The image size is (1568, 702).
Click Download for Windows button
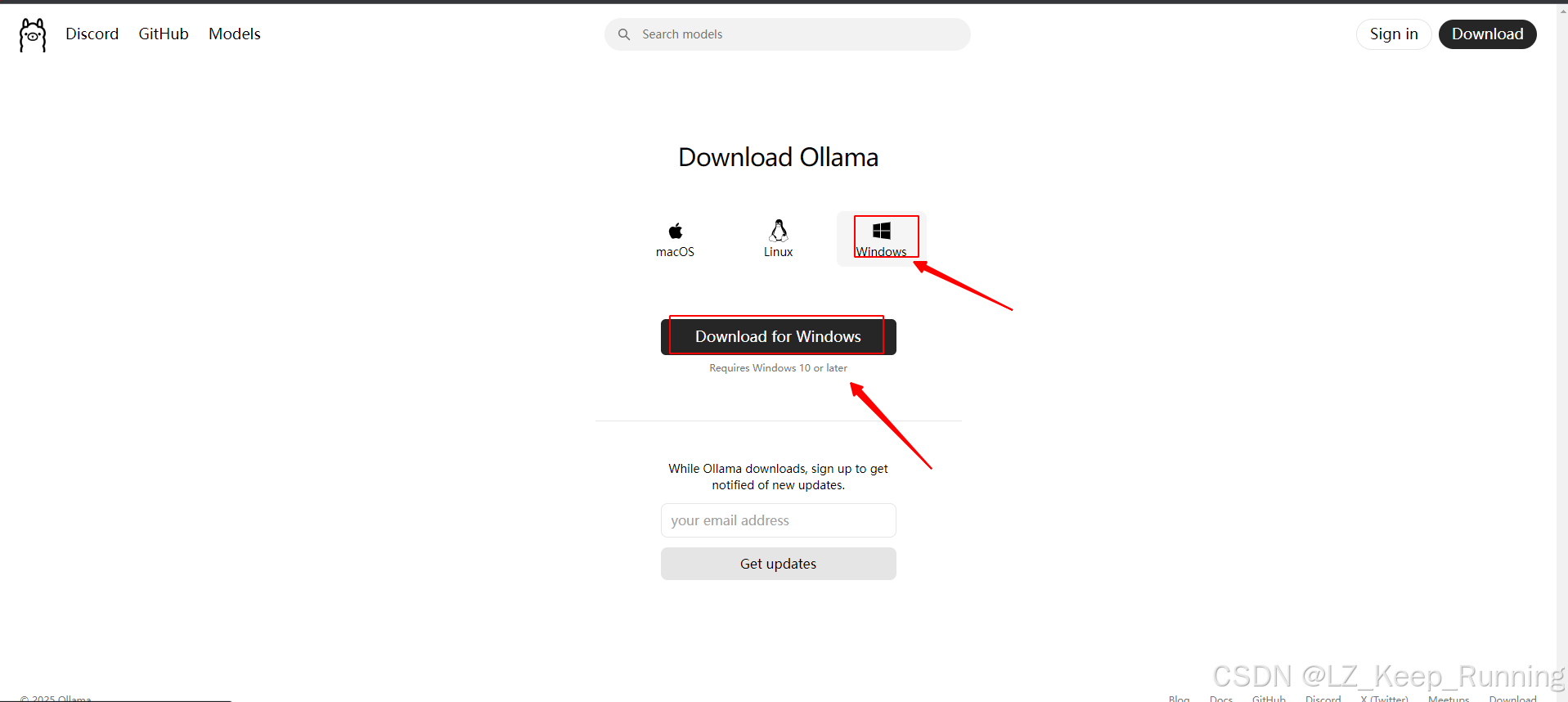click(x=779, y=337)
